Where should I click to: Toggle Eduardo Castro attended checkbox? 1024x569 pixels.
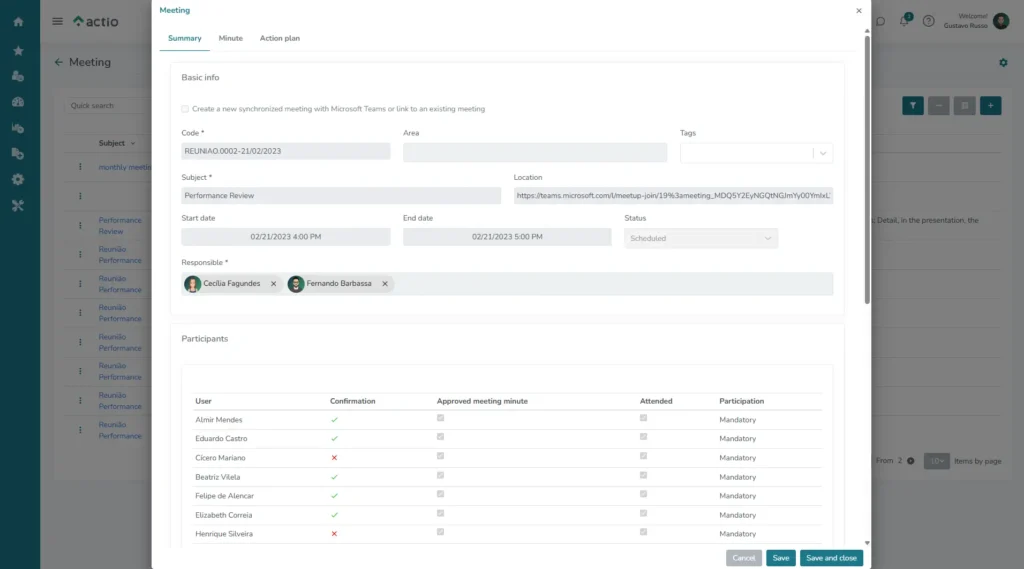point(643,436)
